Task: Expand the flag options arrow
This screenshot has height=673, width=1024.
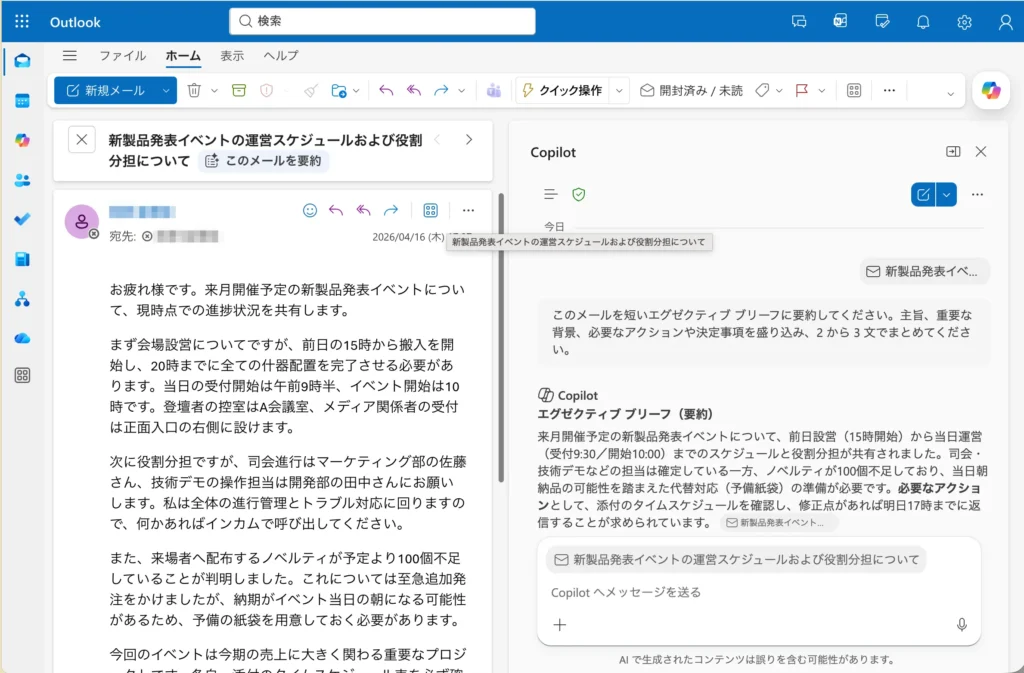Action: [822, 91]
